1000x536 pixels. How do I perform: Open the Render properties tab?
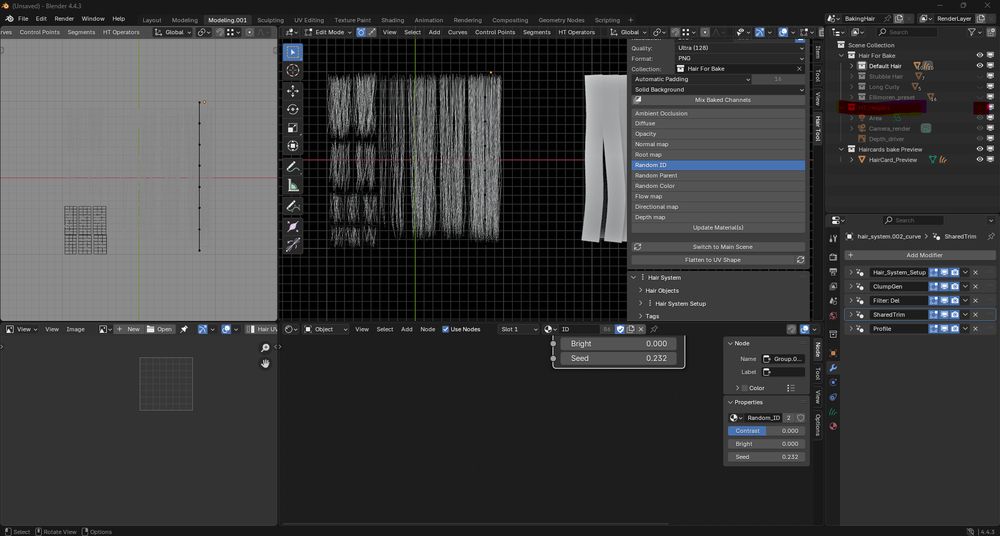click(x=833, y=257)
